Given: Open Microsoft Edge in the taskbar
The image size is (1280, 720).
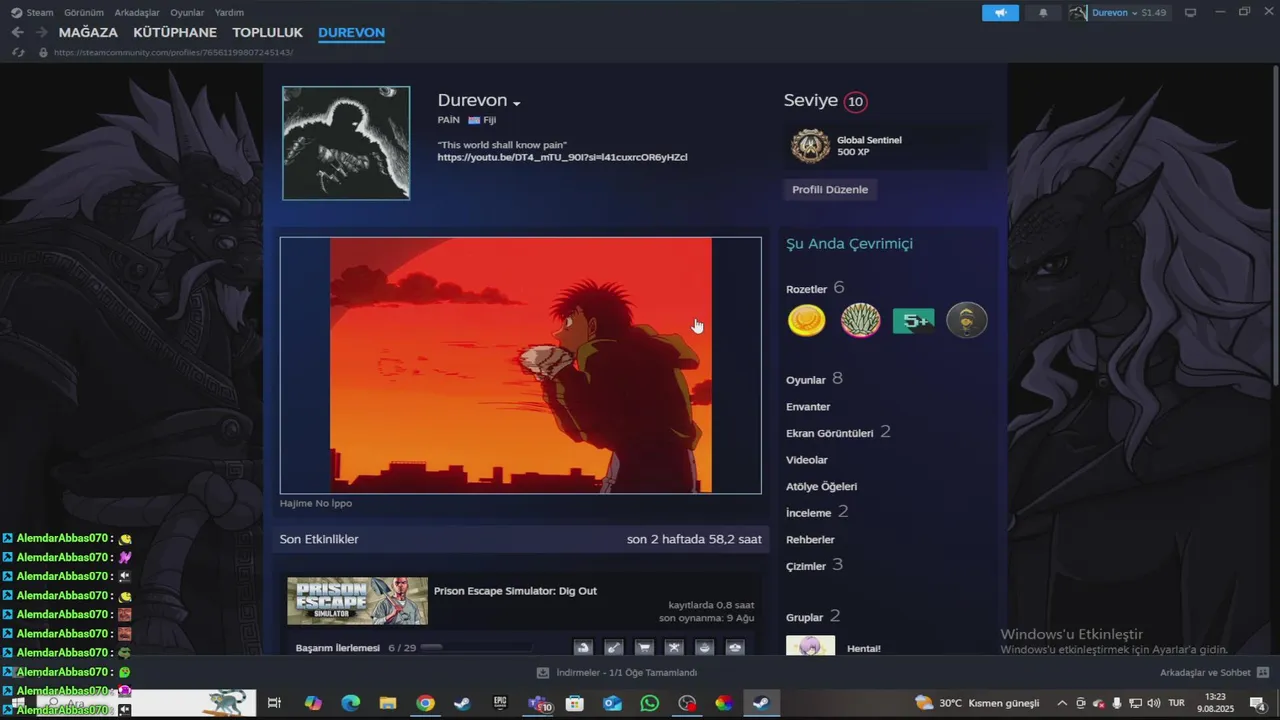Looking at the screenshot, I should click(350, 703).
